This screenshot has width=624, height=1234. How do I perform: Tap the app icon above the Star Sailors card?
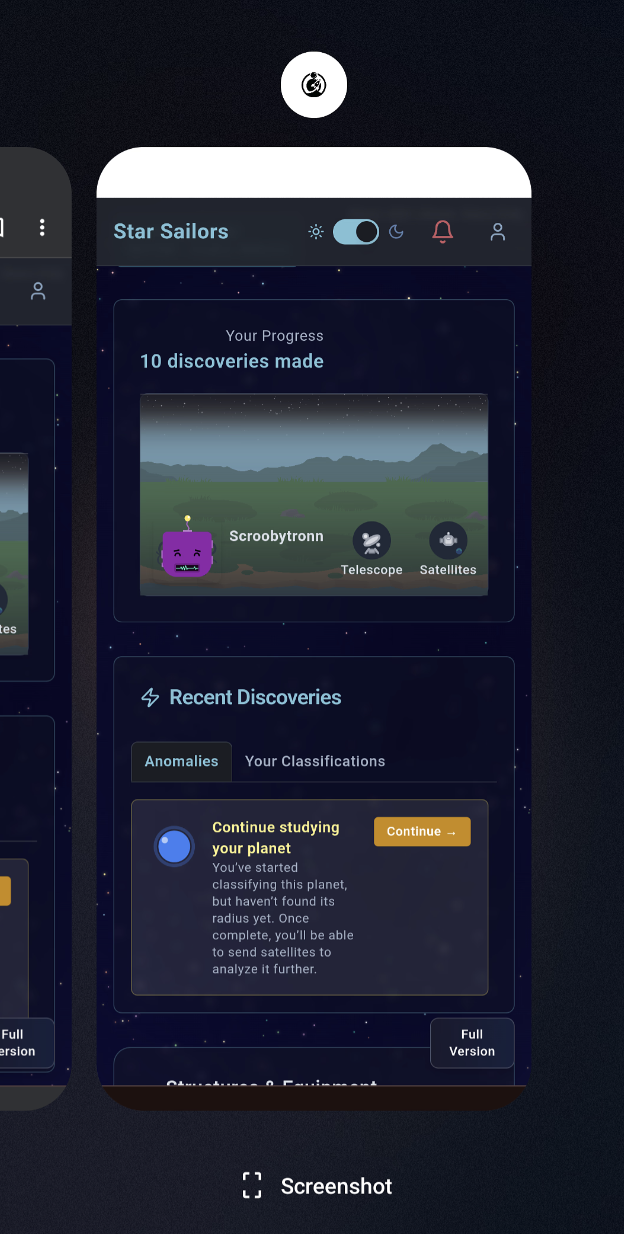coord(313,85)
